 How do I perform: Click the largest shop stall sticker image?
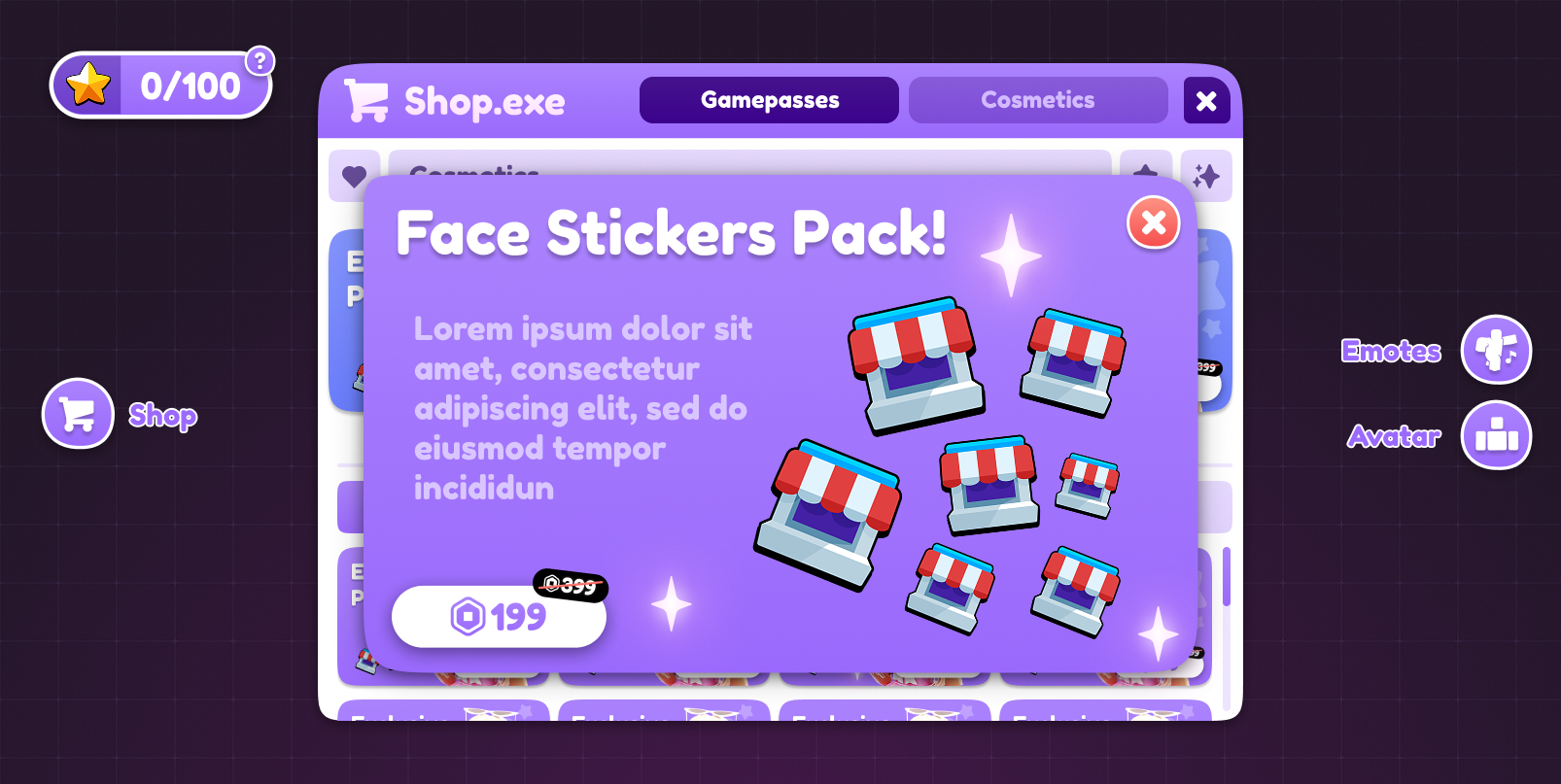pos(829,515)
